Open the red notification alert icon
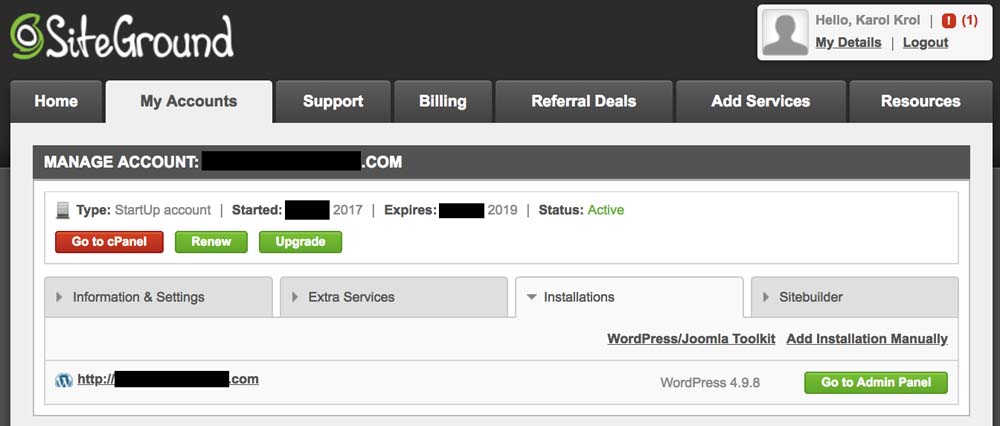This screenshot has height=426, width=1000. click(948, 21)
